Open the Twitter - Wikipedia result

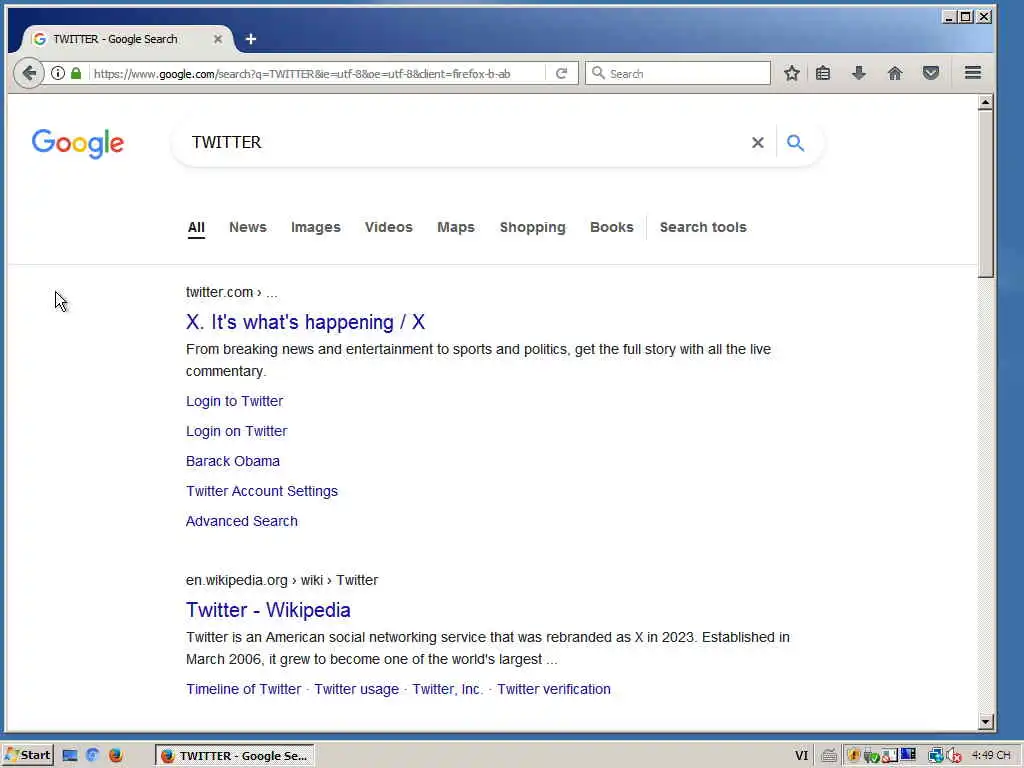point(268,610)
